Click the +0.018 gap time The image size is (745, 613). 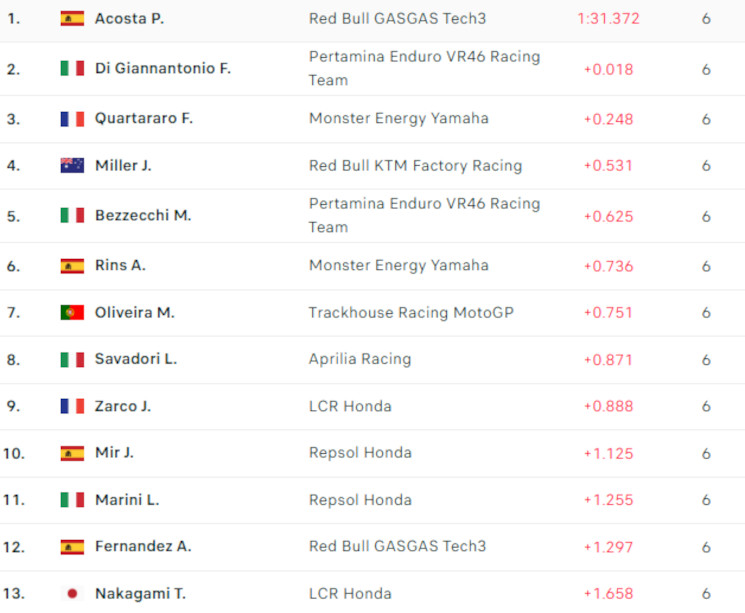coord(608,69)
